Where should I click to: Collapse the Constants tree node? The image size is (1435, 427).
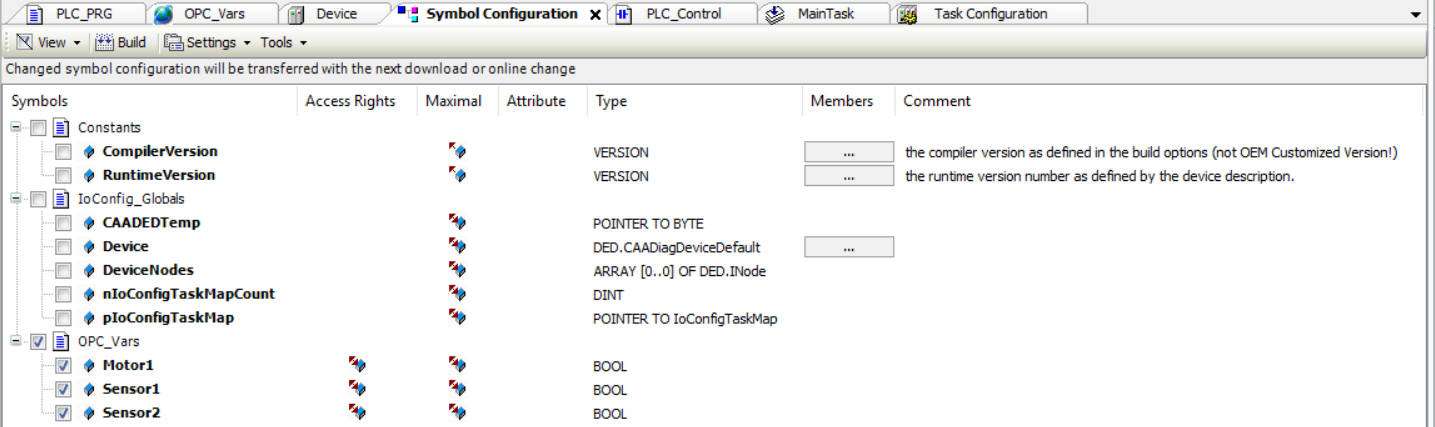pos(17,128)
